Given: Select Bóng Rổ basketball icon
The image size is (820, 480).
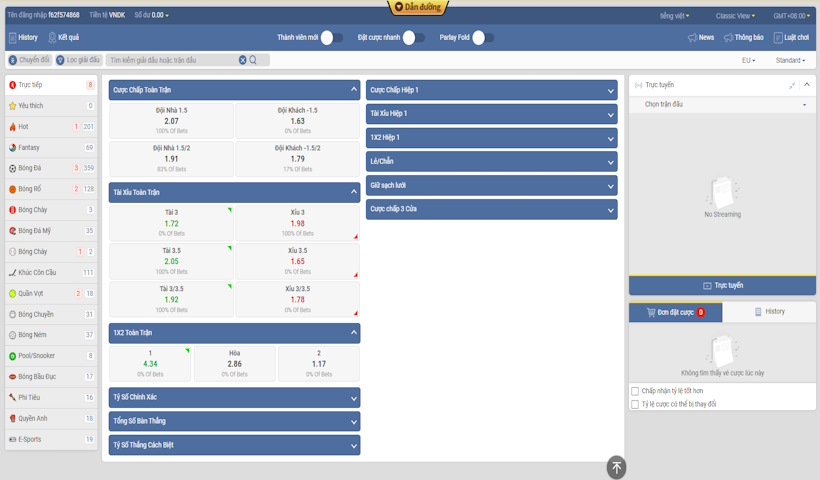Looking at the screenshot, I should tap(13, 189).
